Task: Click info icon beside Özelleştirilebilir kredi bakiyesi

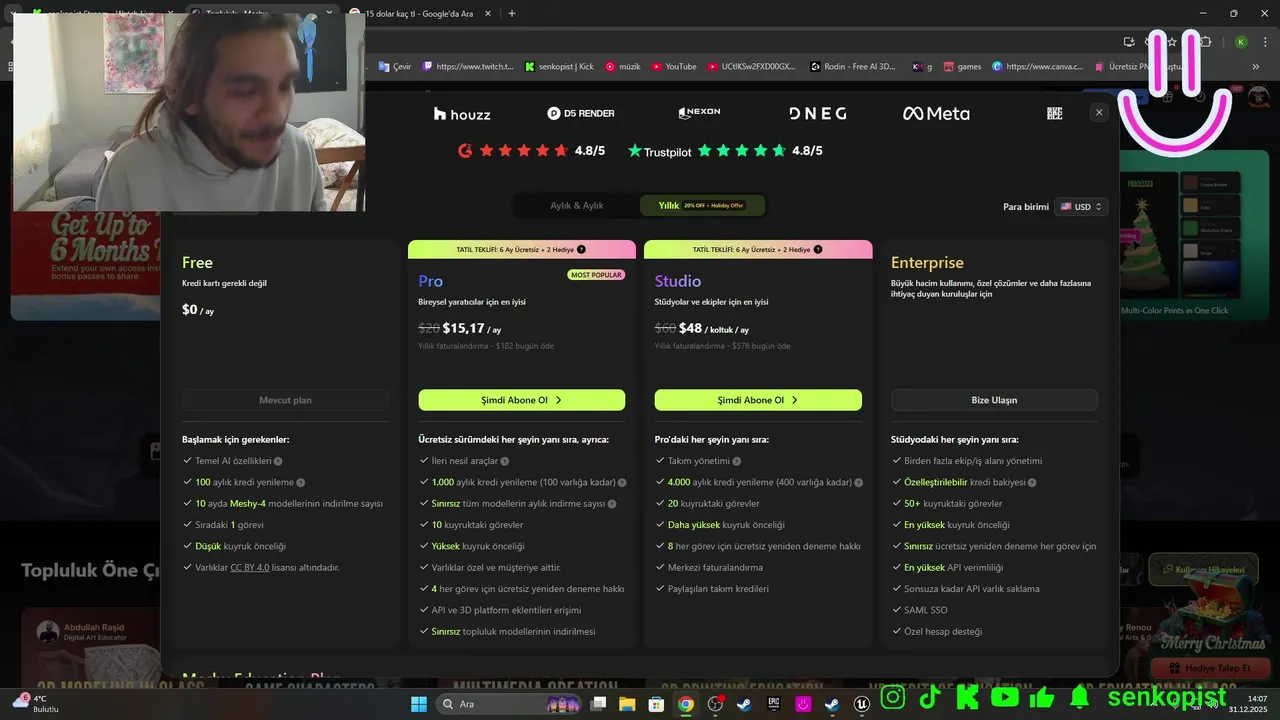Action: pos(1032,482)
